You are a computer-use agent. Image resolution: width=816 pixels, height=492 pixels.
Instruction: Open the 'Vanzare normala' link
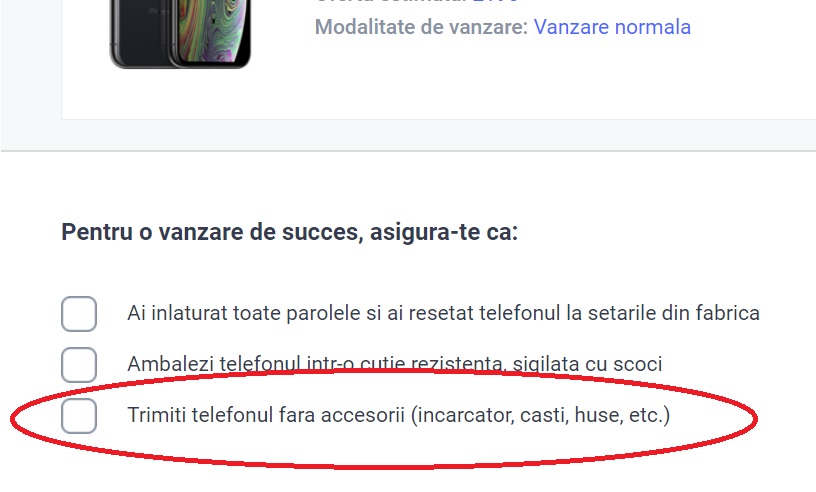[612, 27]
